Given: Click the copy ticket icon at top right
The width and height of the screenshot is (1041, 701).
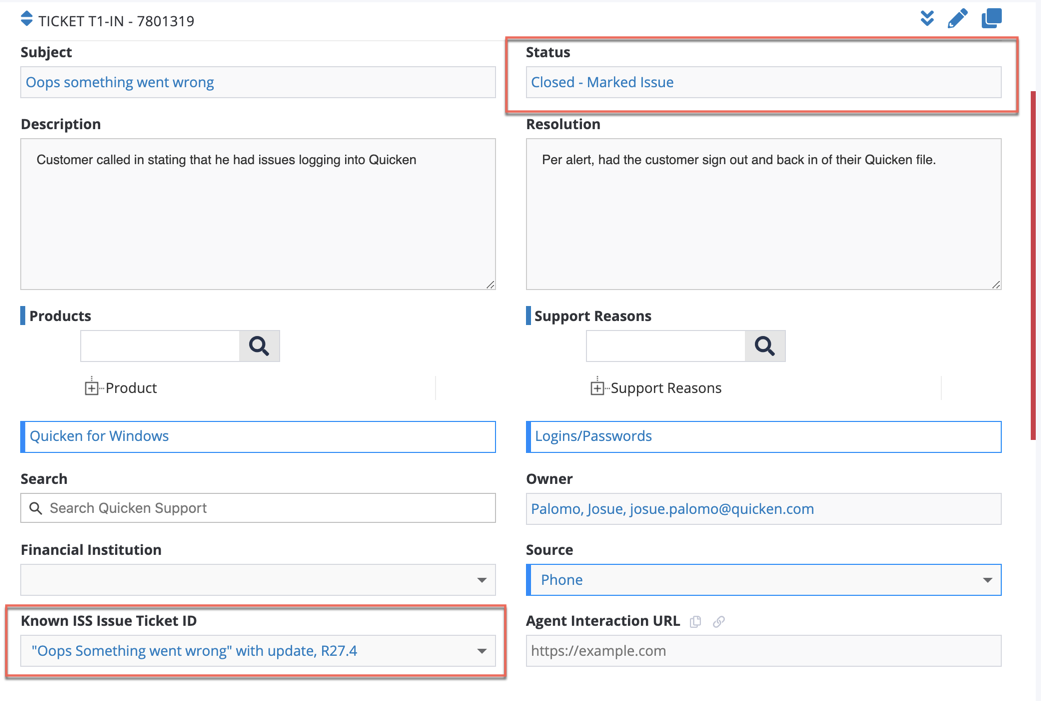Looking at the screenshot, I should tap(991, 19).
